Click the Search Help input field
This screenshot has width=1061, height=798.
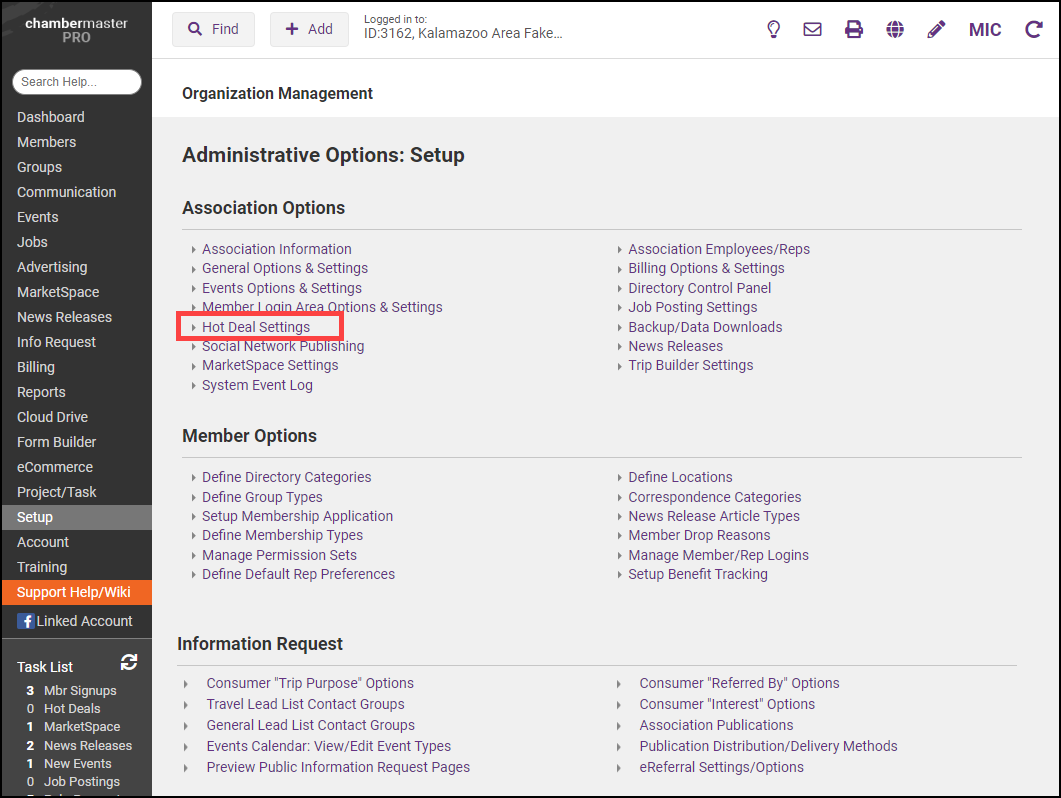(76, 82)
